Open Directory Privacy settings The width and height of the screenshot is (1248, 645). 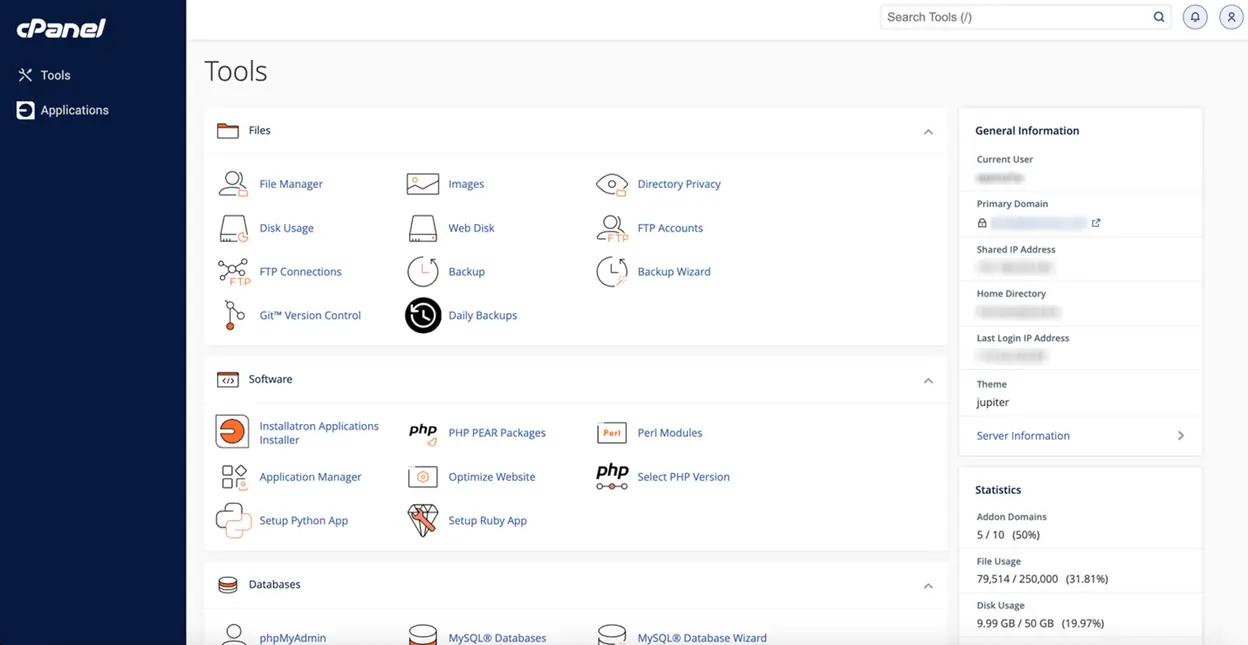pos(680,184)
